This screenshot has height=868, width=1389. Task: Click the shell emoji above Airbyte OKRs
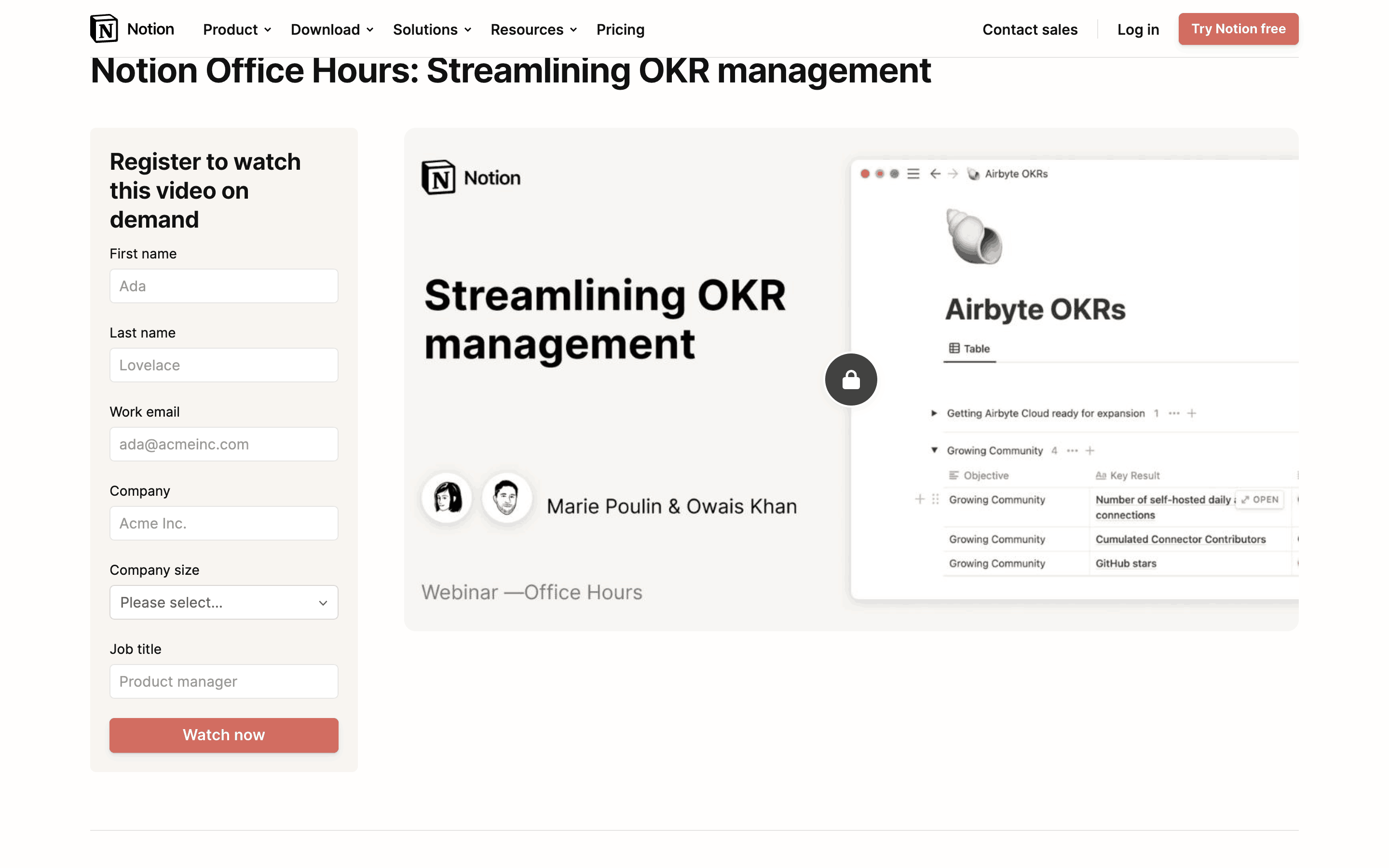[974, 236]
